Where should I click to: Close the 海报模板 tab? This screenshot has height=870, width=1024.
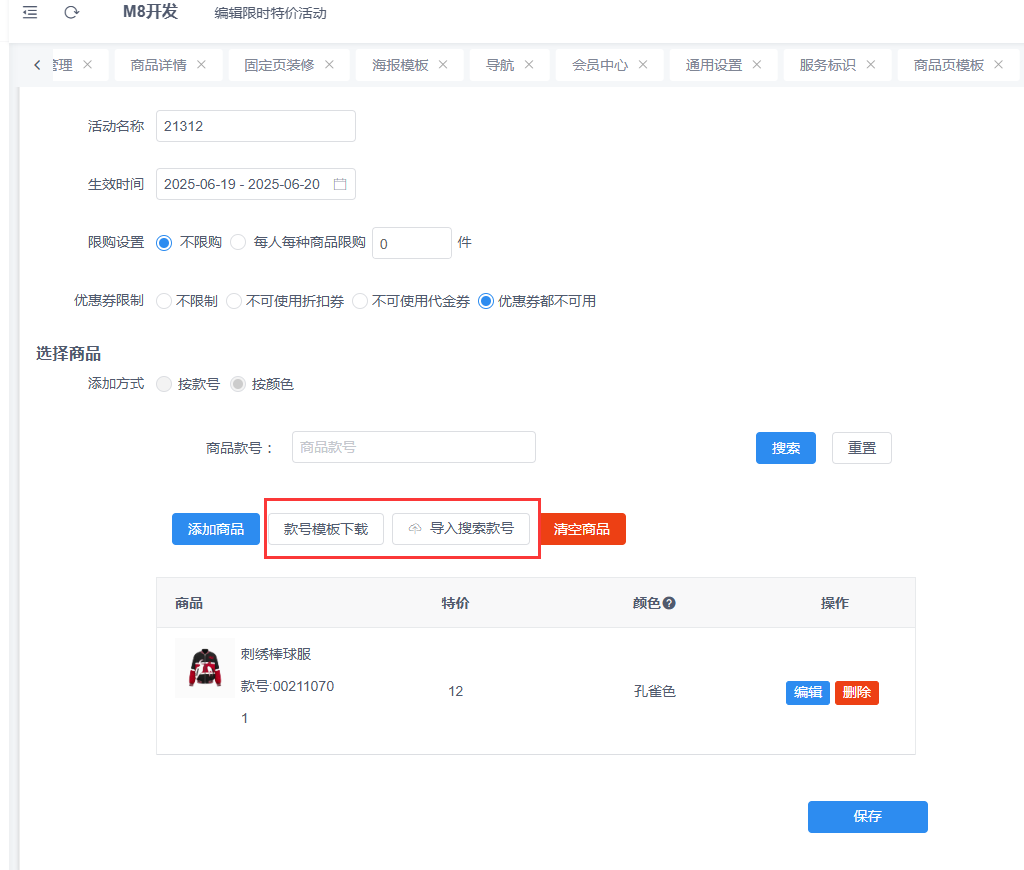[x=443, y=65]
